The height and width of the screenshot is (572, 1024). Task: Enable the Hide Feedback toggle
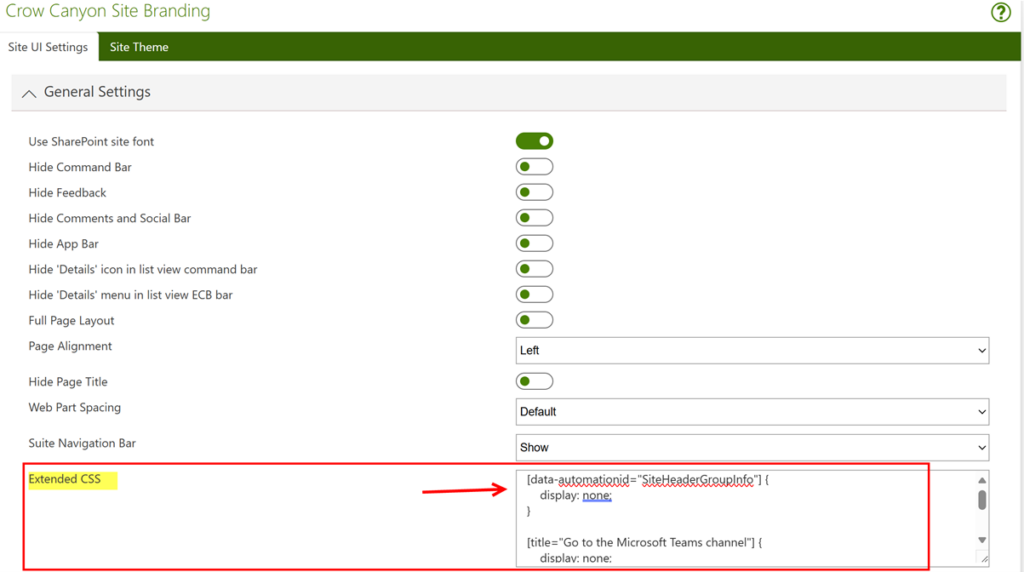click(x=534, y=192)
